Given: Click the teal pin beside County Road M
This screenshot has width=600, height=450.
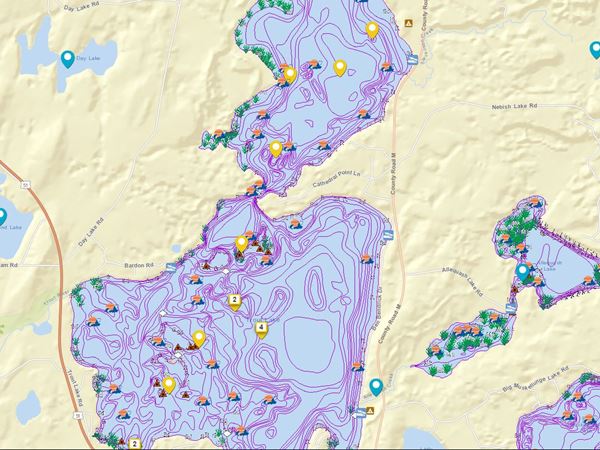Looking at the screenshot, I should coord(376,386).
